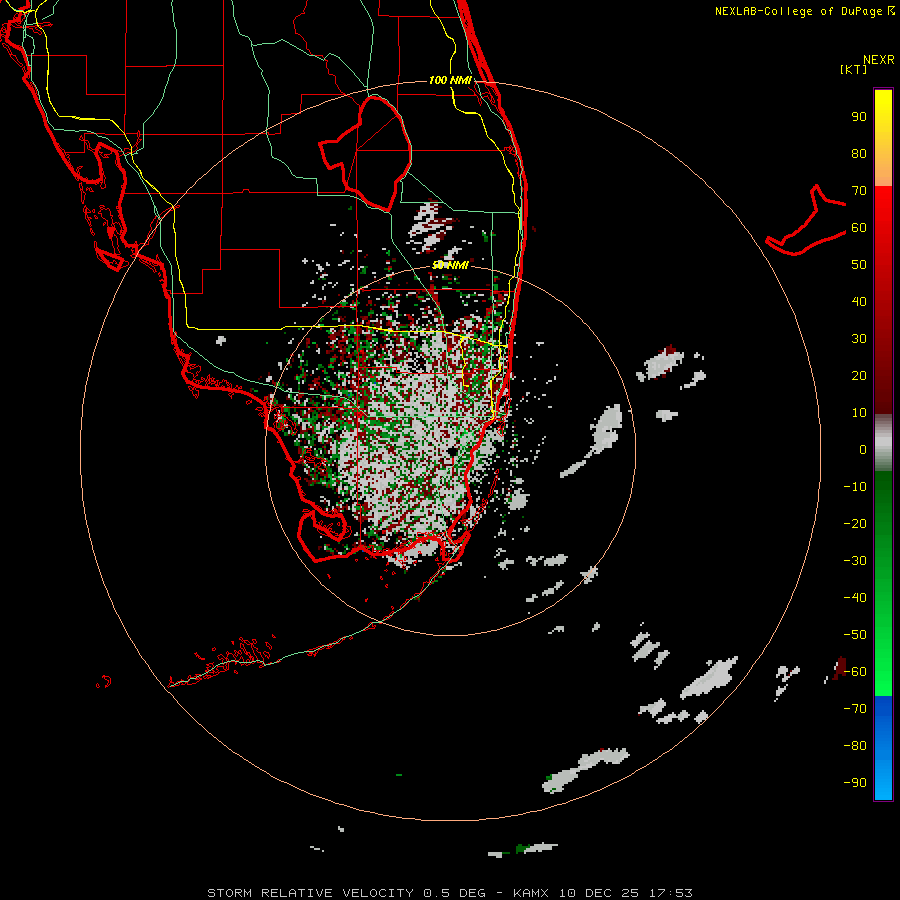Click the -40 value on velocity scale
The image size is (900, 900).
point(855,598)
